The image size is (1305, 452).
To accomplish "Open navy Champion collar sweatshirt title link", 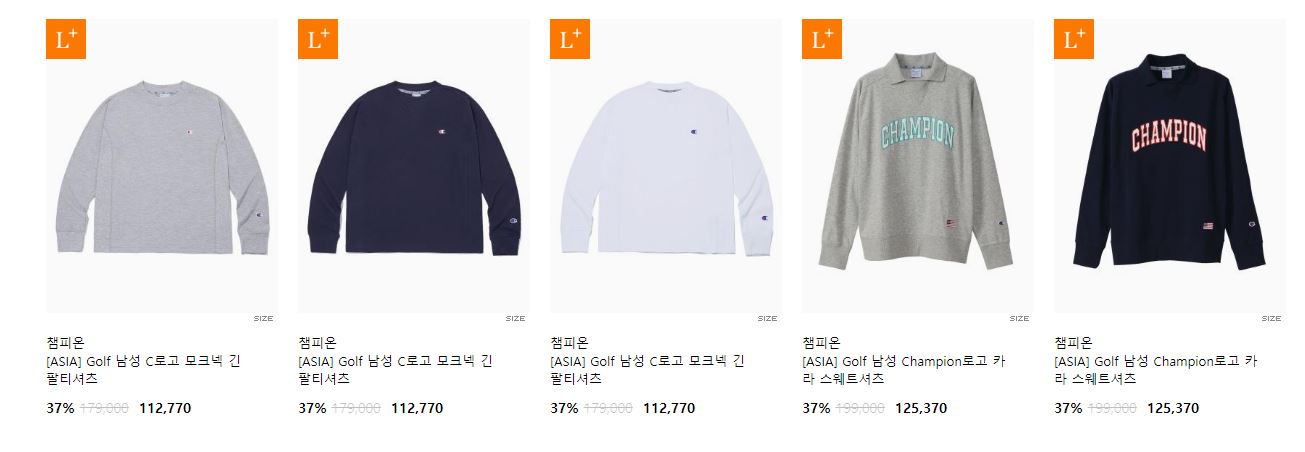I will (1155, 370).
